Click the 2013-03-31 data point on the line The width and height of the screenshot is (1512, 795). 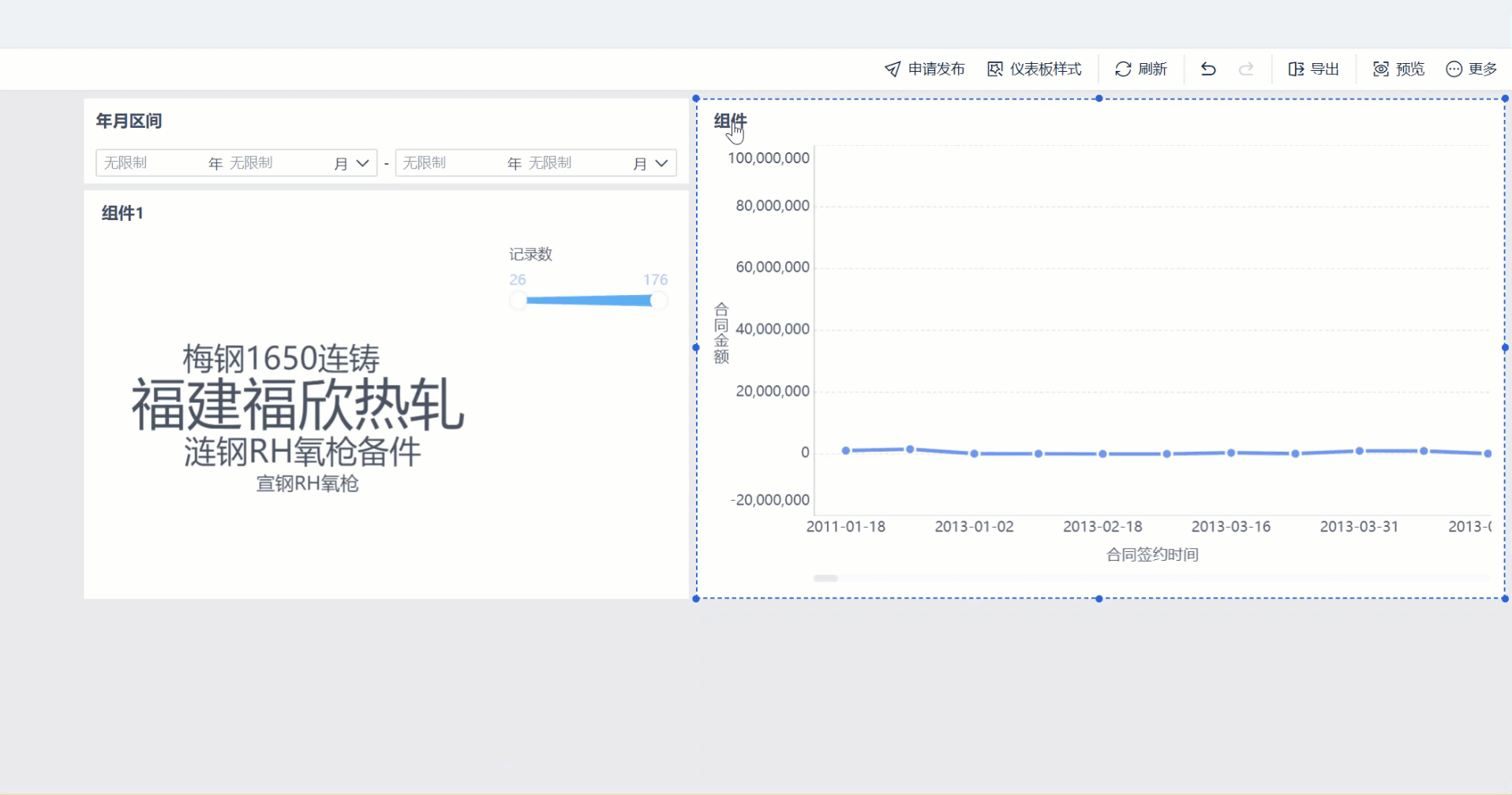tap(1359, 451)
